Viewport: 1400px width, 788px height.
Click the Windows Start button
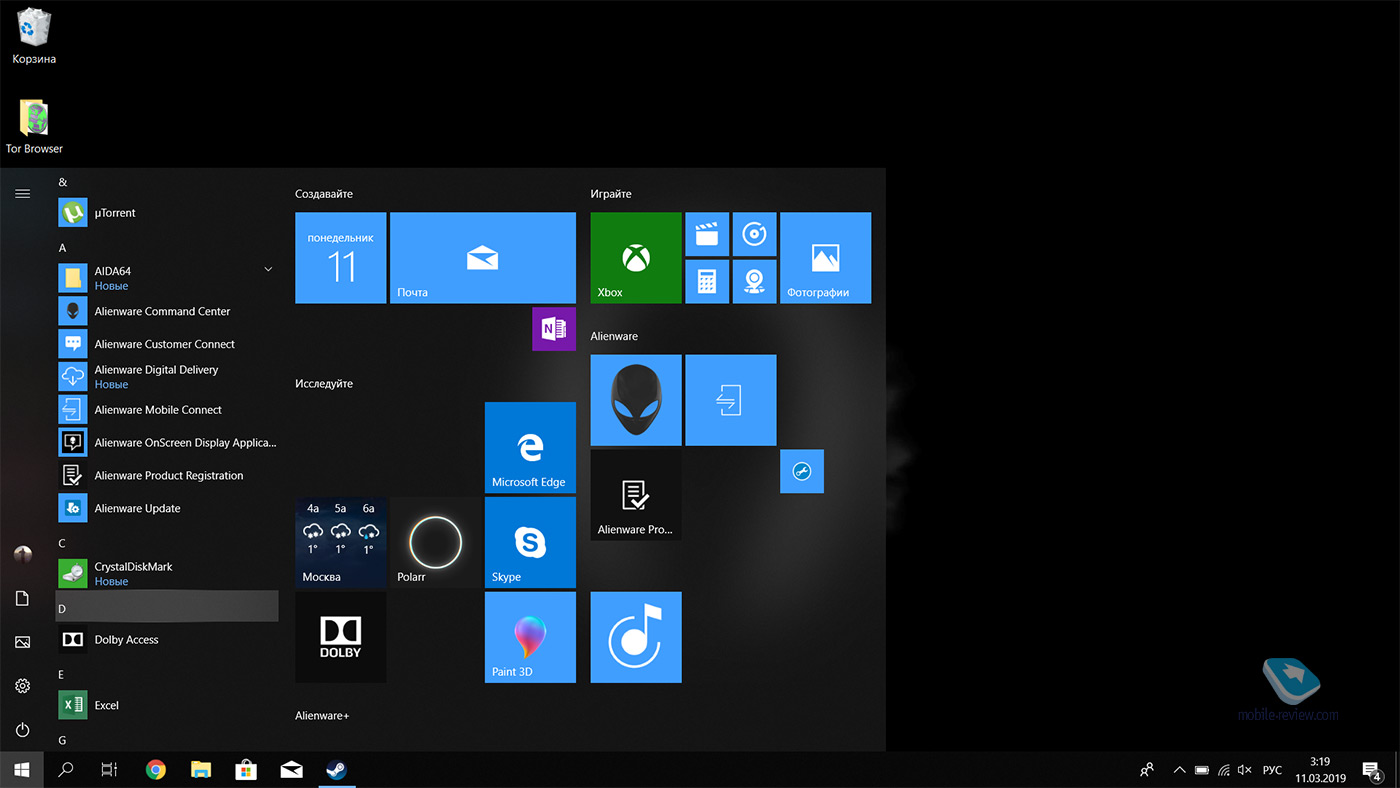[22, 770]
